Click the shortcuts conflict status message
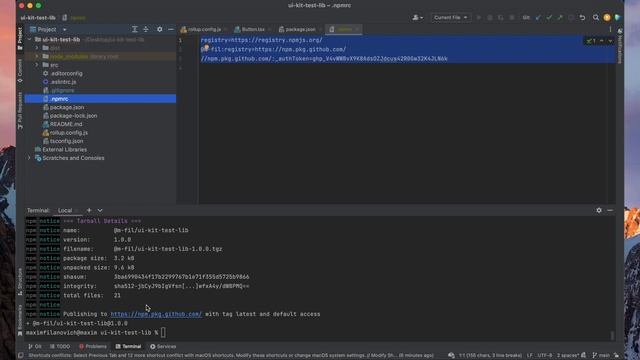 pos(231,356)
